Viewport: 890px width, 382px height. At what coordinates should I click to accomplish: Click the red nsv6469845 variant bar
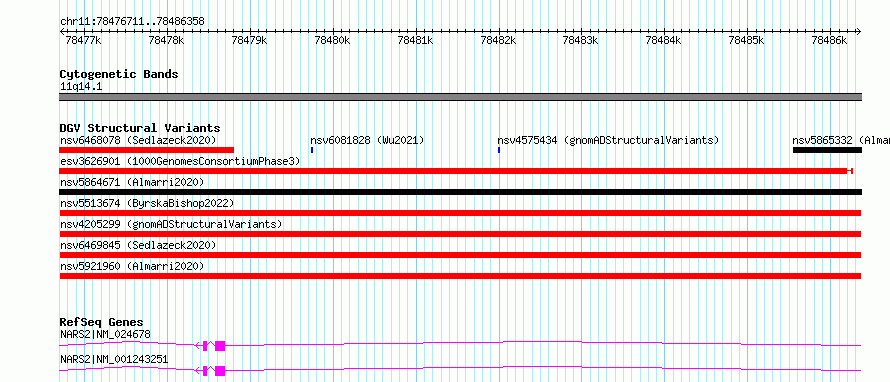click(460, 255)
